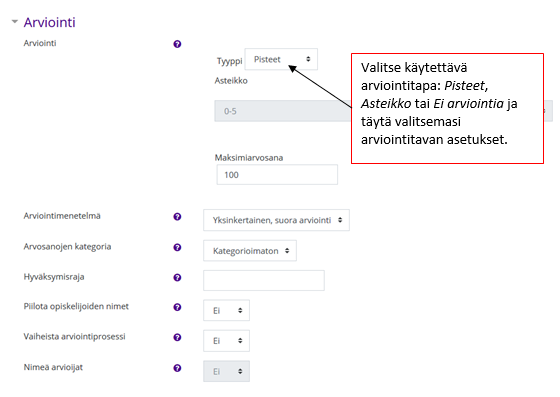Toggle the Vaiheista arviointiprosessi Ei selector
Image resolution: width=560 pixels, height=397 pixels.
click(x=226, y=341)
